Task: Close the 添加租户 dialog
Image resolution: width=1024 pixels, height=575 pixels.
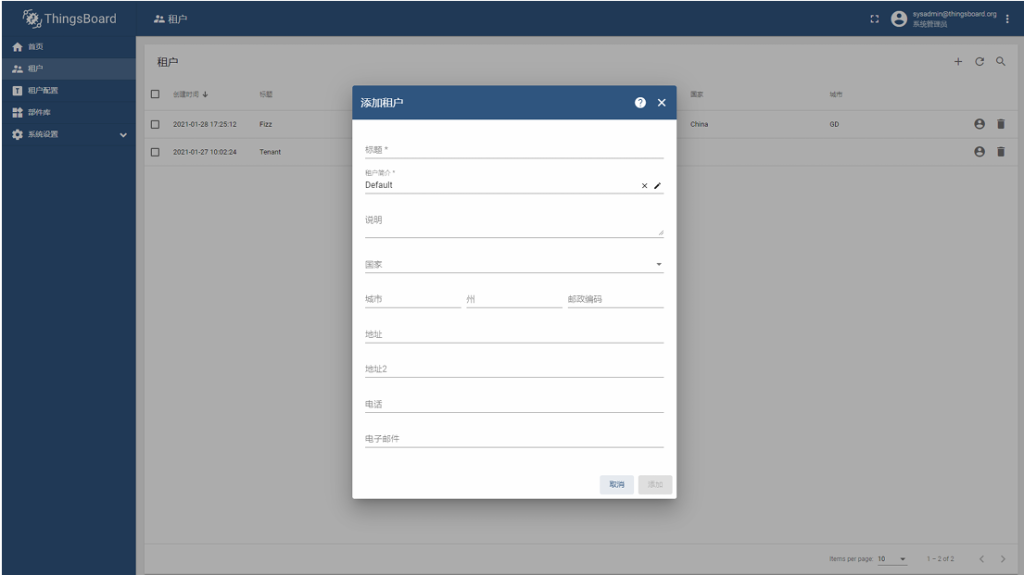Action: tap(662, 103)
